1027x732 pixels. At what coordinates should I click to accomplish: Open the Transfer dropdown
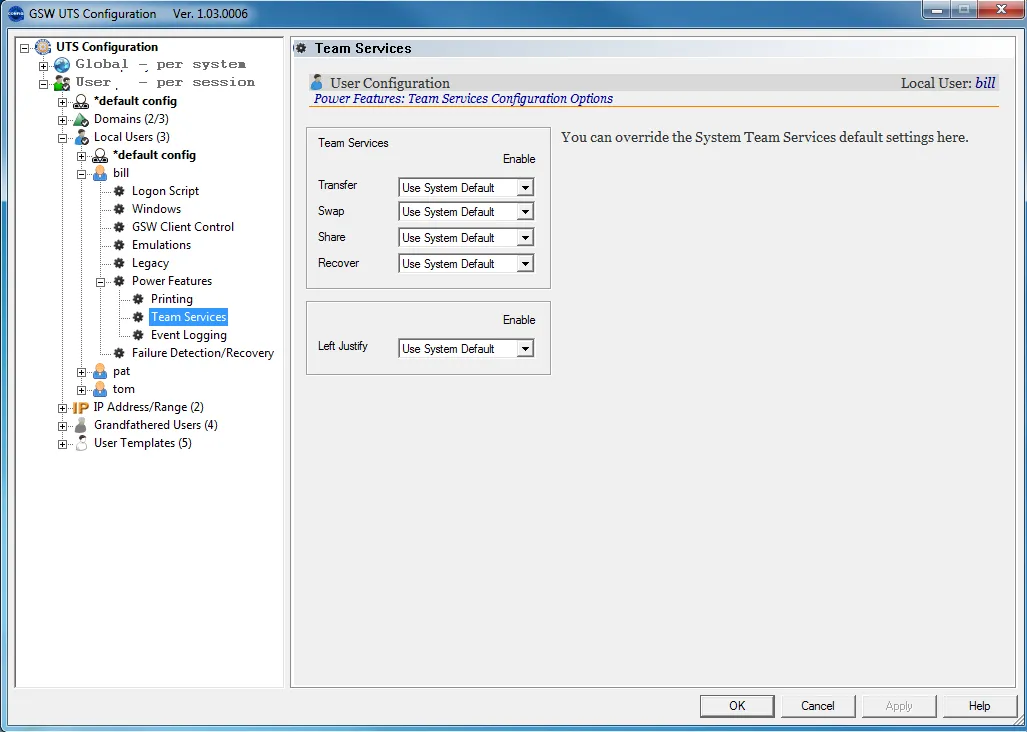pyautogui.click(x=525, y=188)
